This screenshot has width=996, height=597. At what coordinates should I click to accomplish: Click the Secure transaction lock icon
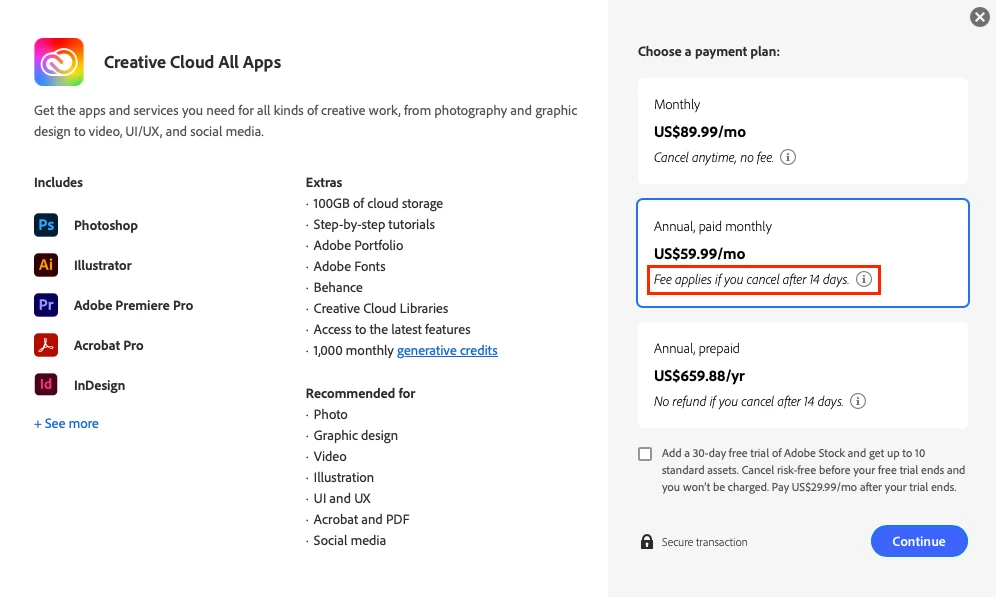tap(646, 542)
